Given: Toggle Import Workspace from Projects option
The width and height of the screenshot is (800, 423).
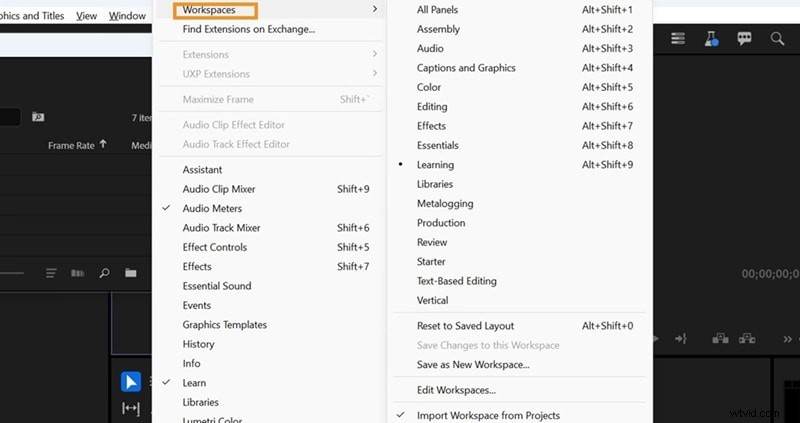Looking at the screenshot, I should coord(488,415).
